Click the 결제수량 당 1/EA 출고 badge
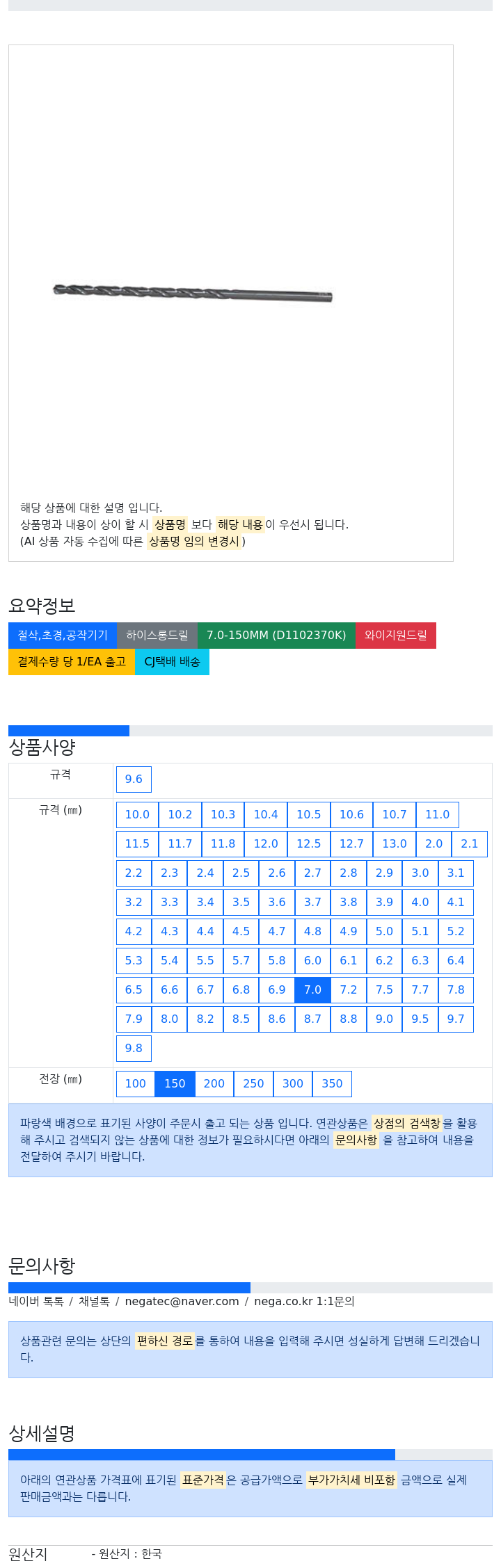This screenshot has width=501, height=1568. coord(72,662)
